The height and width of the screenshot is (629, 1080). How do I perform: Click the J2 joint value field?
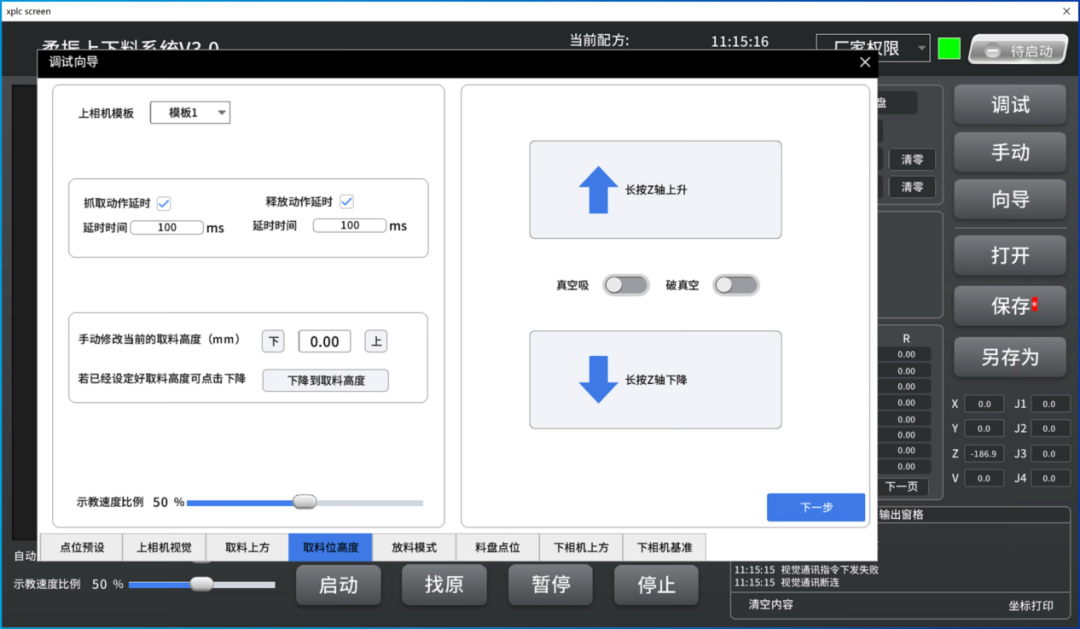click(1048, 429)
